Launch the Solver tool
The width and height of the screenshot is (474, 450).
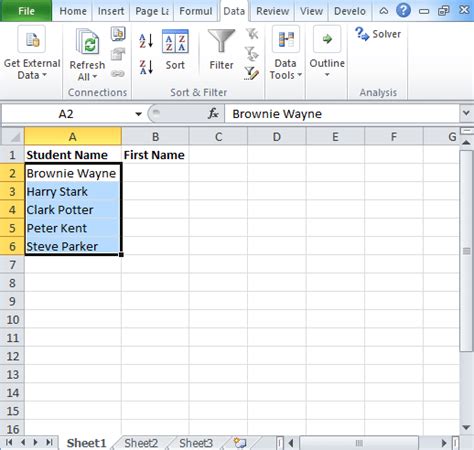pyautogui.click(x=378, y=34)
